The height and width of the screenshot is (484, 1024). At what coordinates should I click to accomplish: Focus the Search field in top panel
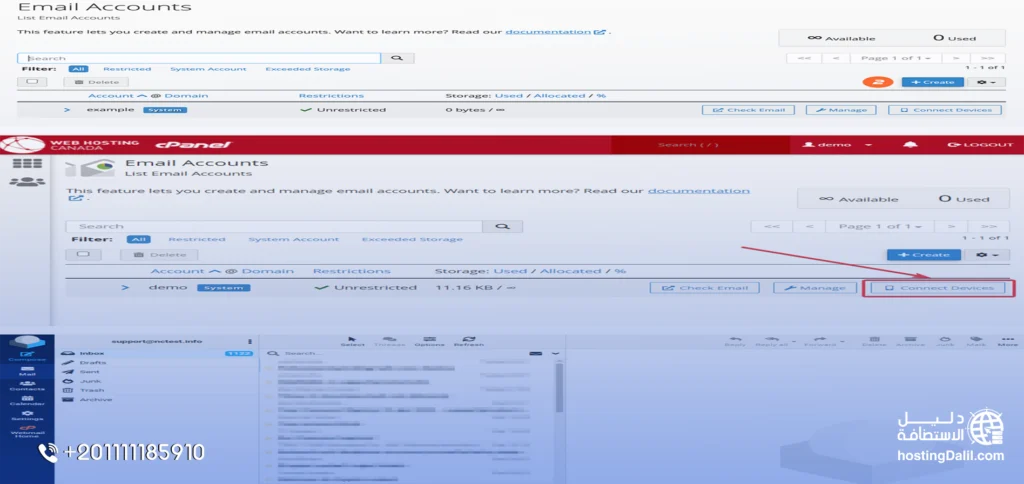tap(199, 58)
